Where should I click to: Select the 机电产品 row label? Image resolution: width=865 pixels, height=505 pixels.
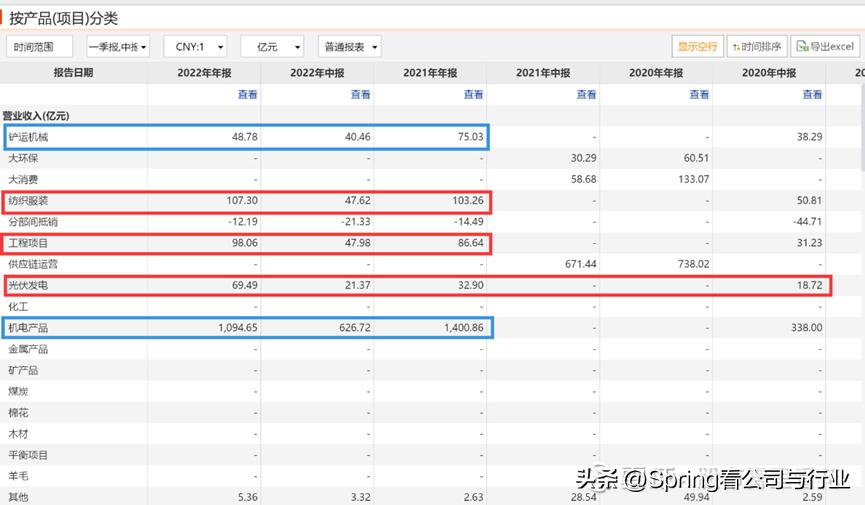click(28, 328)
